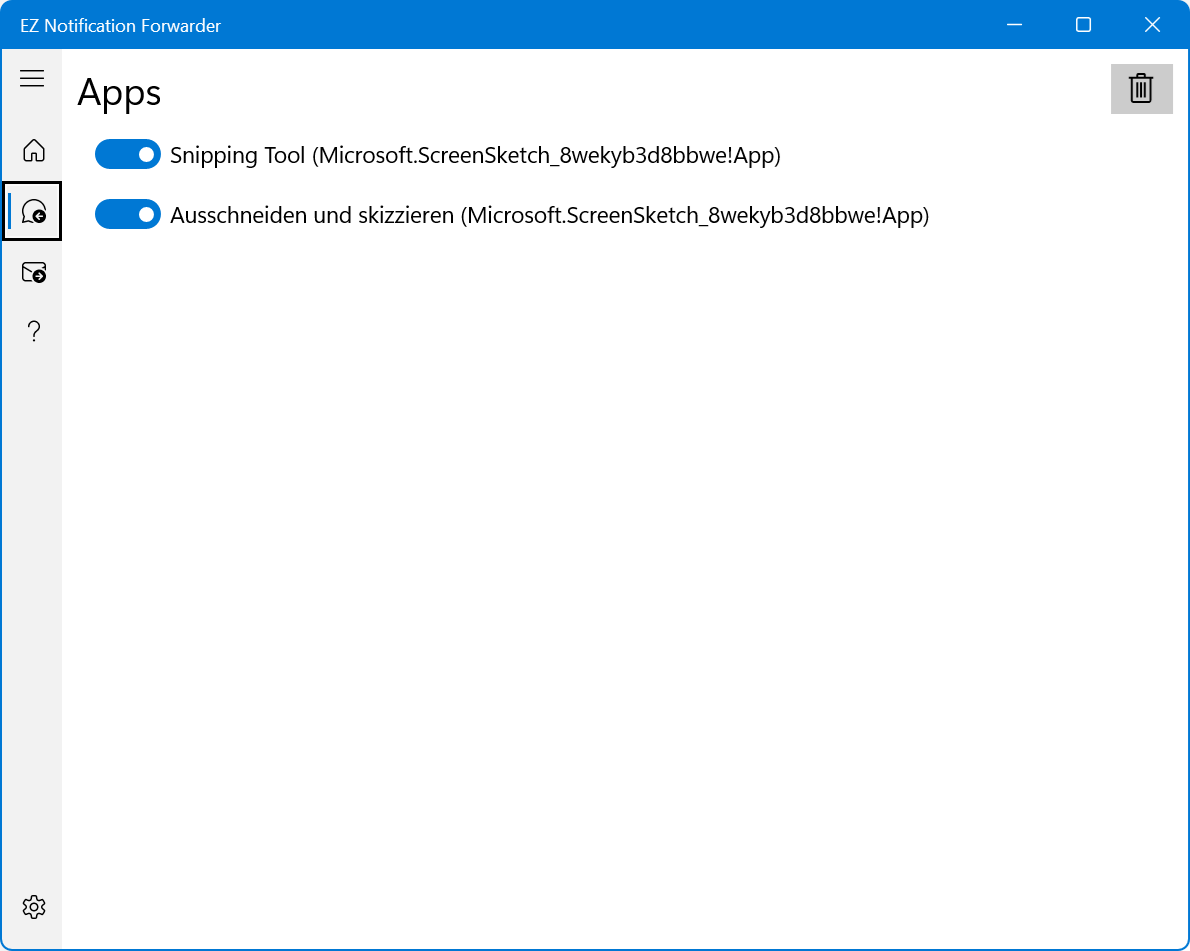The width and height of the screenshot is (1190, 951).
Task: Toggle off Snipping Tool switch
Action: [x=128, y=154]
